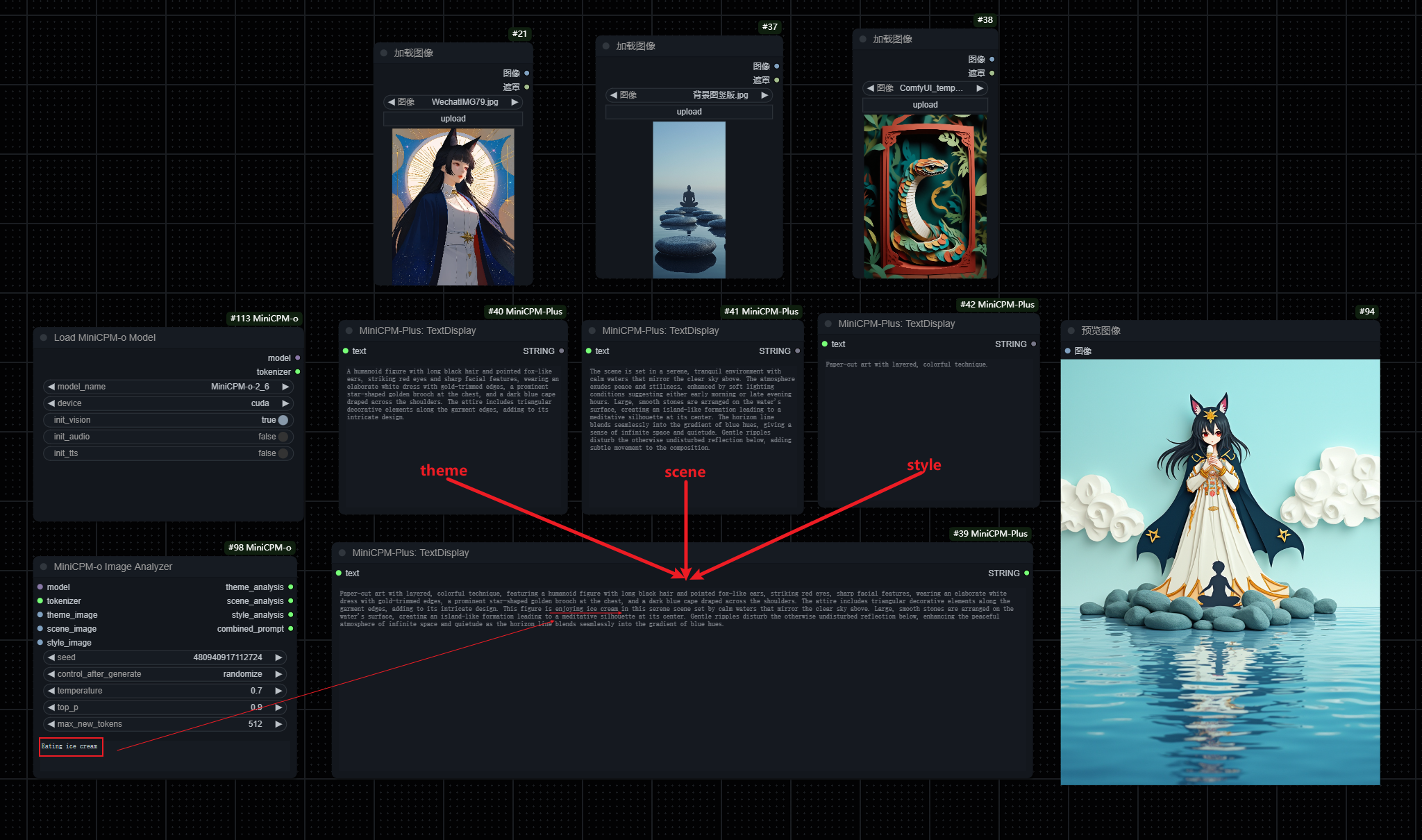Adjust the temperature 0.7 slider field

click(x=165, y=691)
